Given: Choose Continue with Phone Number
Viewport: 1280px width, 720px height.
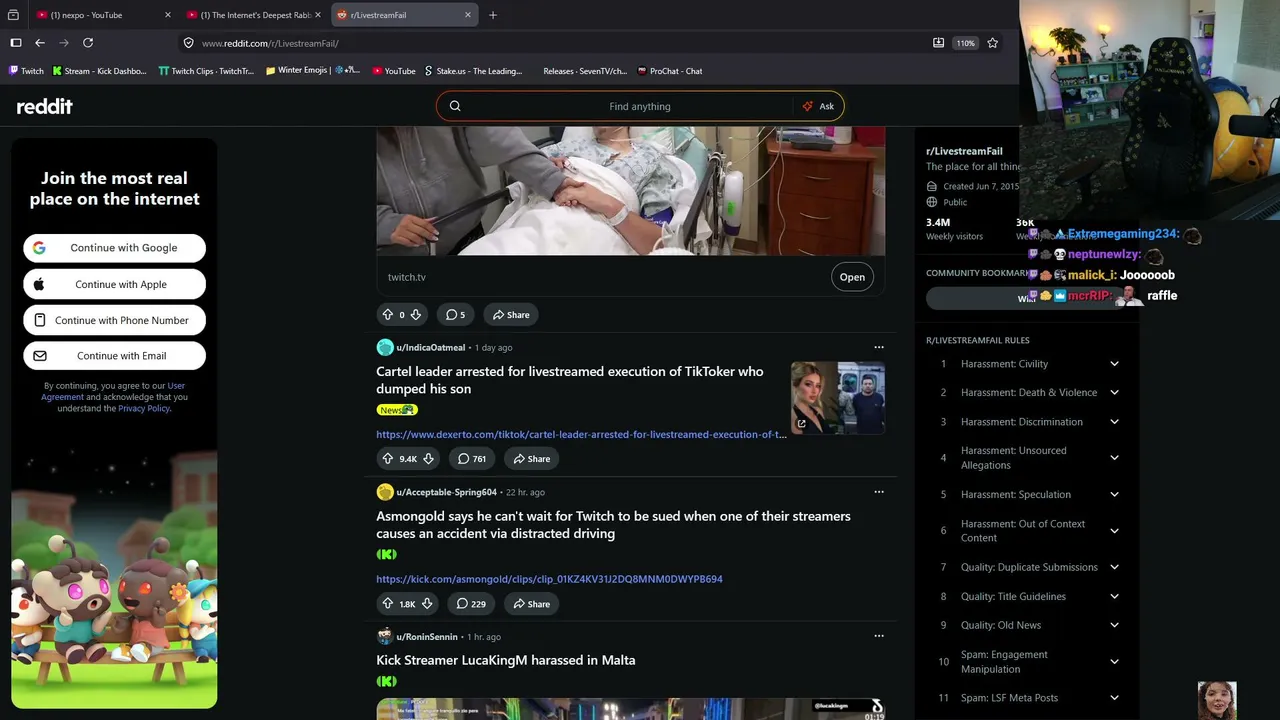Looking at the screenshot, I should point(114,320).
